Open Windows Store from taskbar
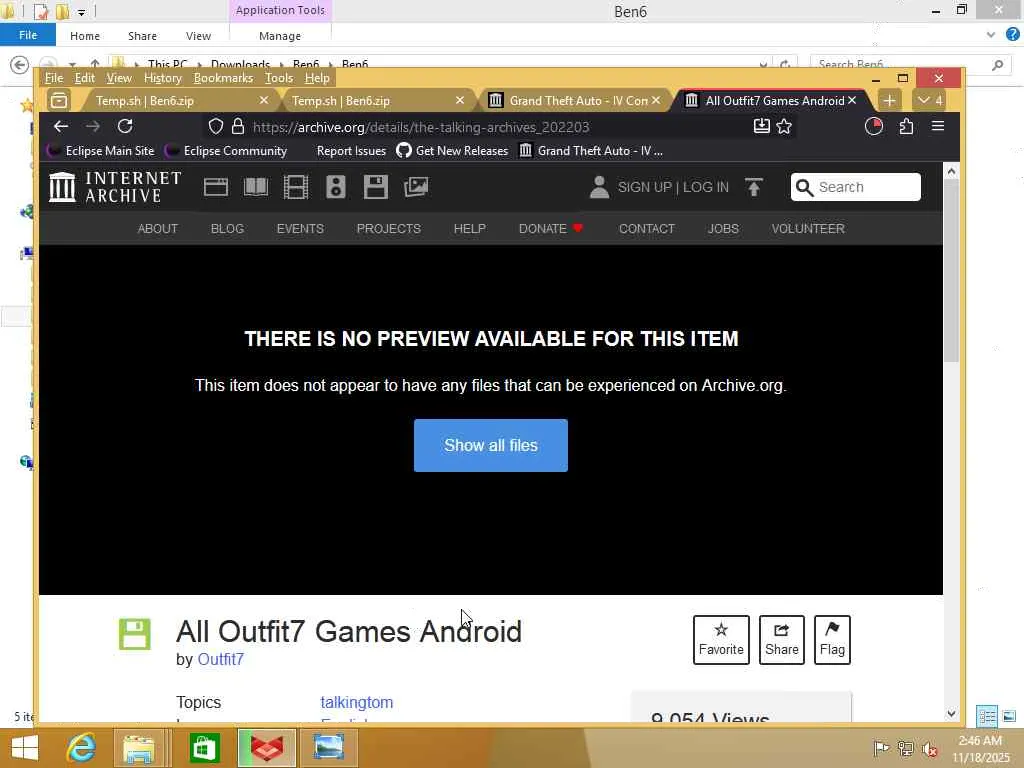Viewport: 1024px width, 768px height. pos(204,748)
